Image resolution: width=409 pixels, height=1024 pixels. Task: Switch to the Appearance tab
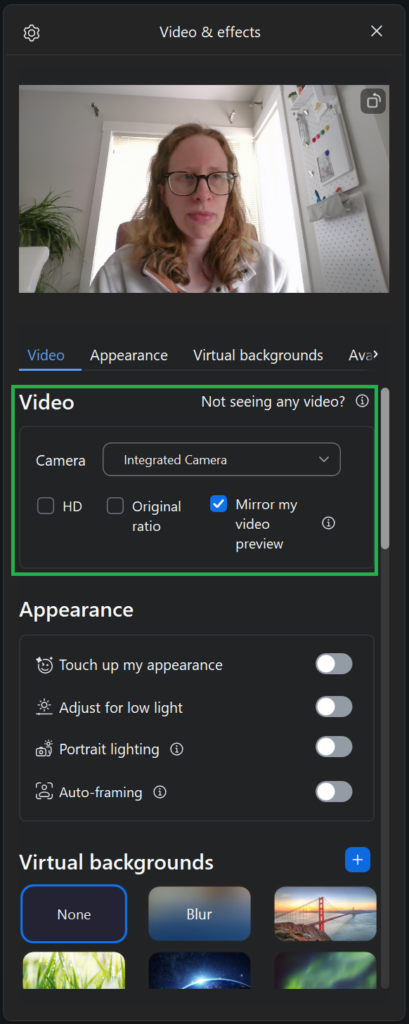coord(129,355)
